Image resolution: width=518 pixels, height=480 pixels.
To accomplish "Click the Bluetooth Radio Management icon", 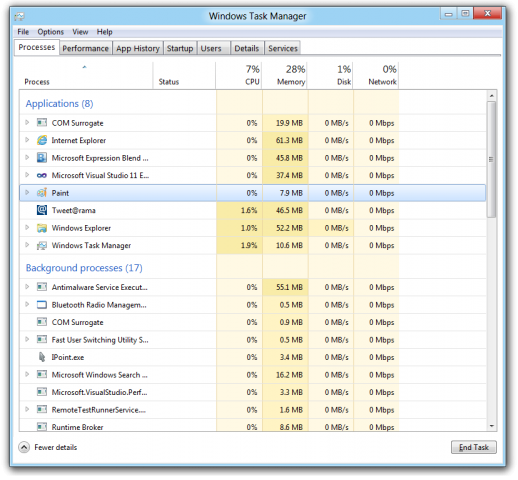I will click(42, 305).
